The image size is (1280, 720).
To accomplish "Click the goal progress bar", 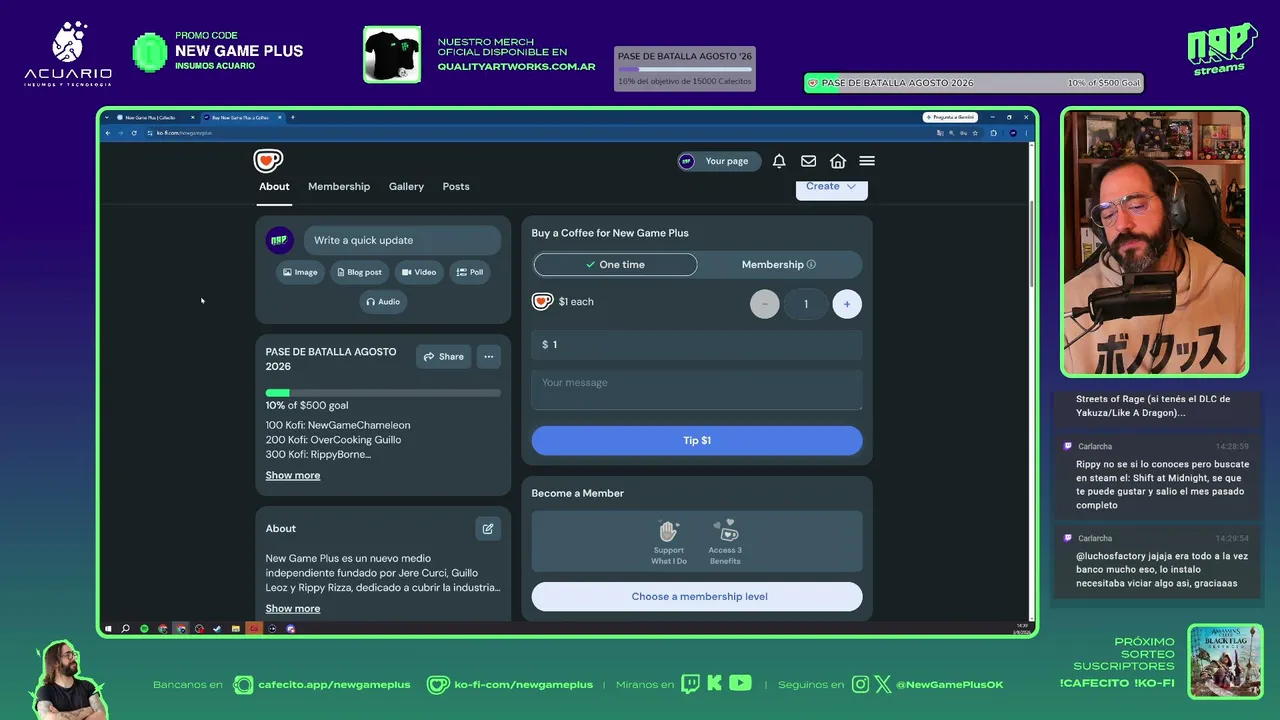I will click(x=383, y=393).
